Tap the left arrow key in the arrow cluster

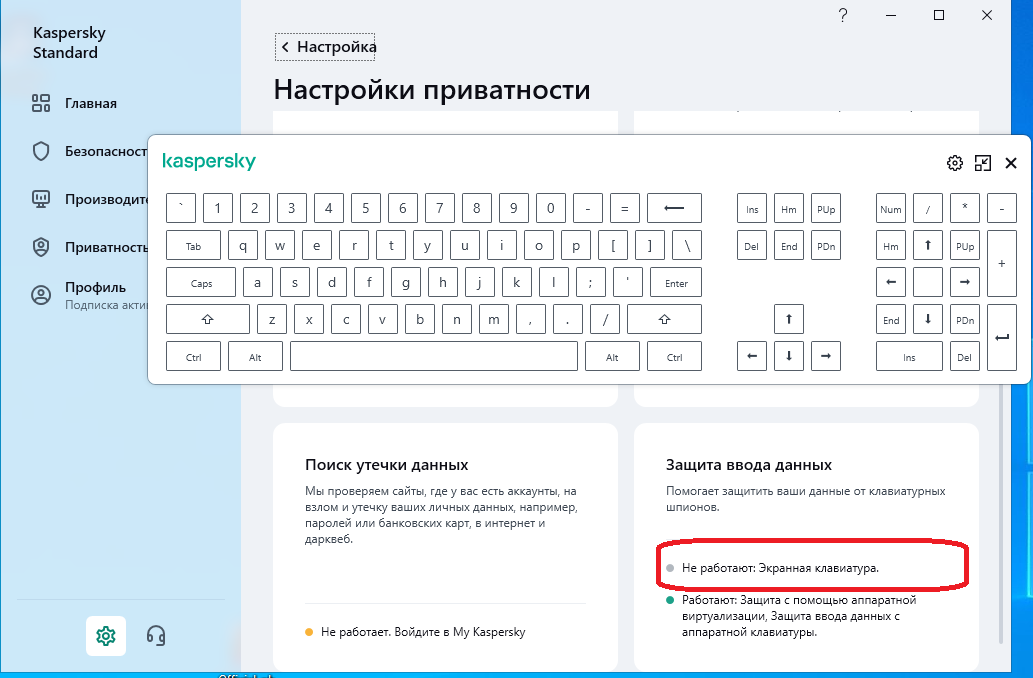point(752,356)
